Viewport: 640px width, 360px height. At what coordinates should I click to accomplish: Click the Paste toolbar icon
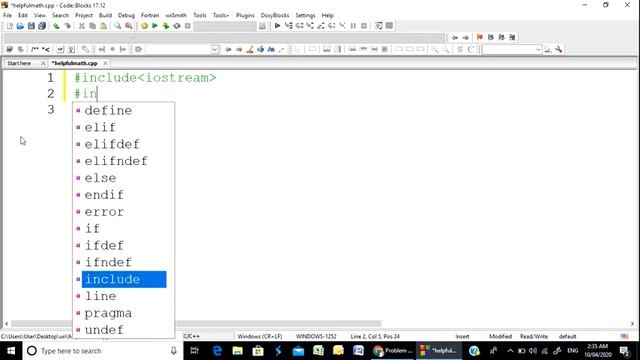coord(103,26)
